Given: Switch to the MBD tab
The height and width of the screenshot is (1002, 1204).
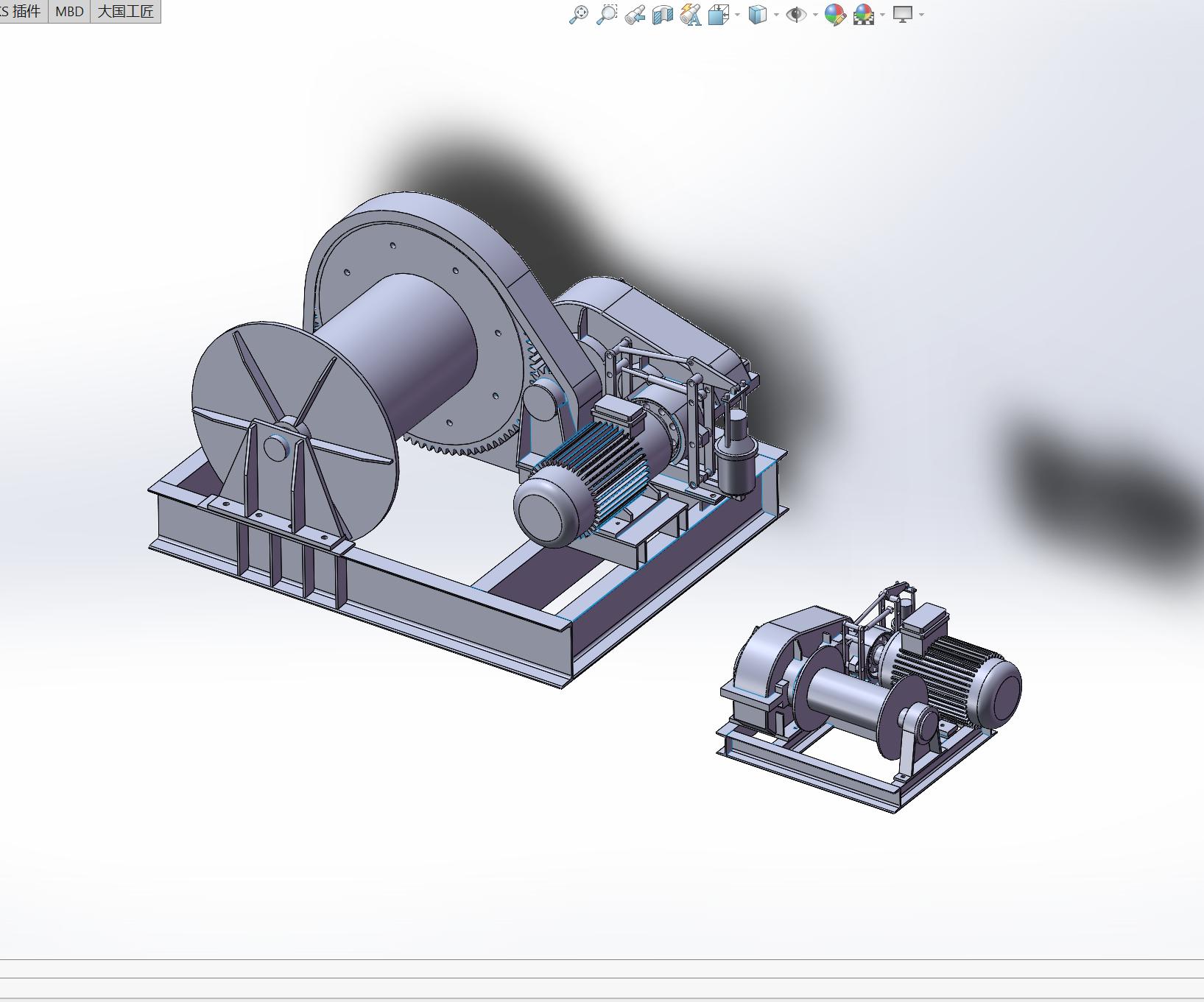Looking at the screenshot, I should pyautogui.click(x=69, y=12).
